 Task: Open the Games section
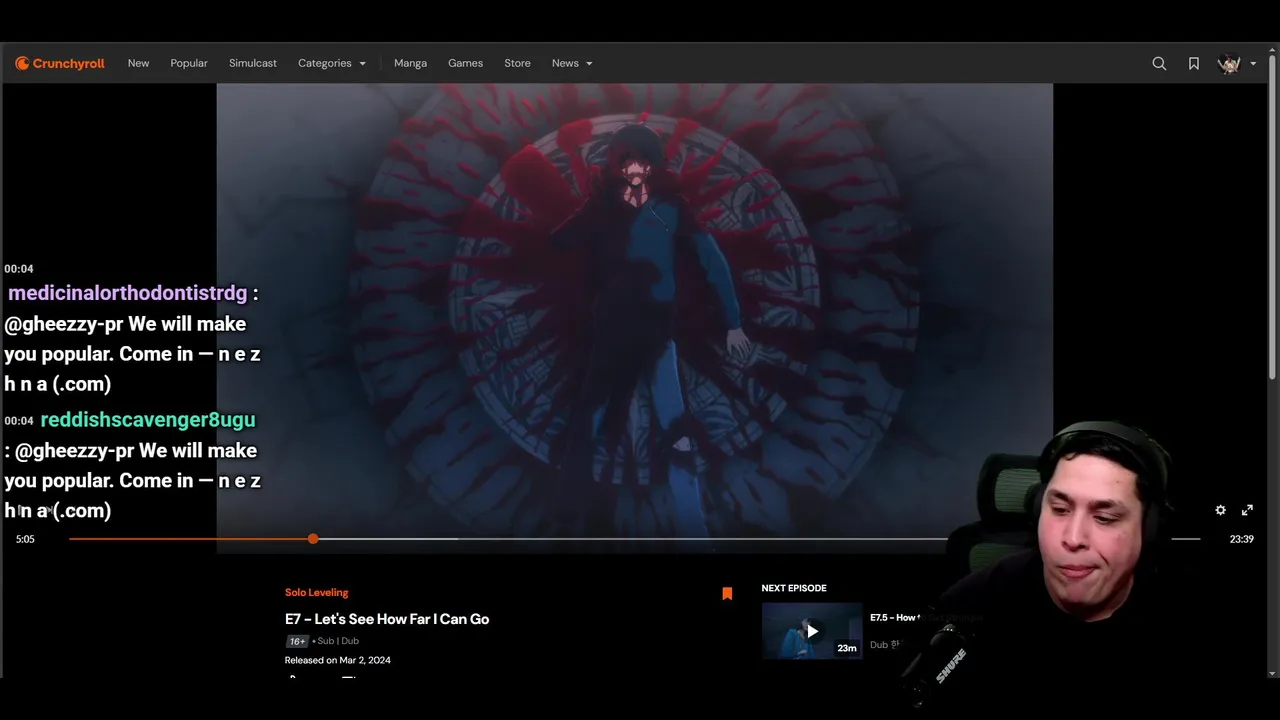click(x=465, y=63)
